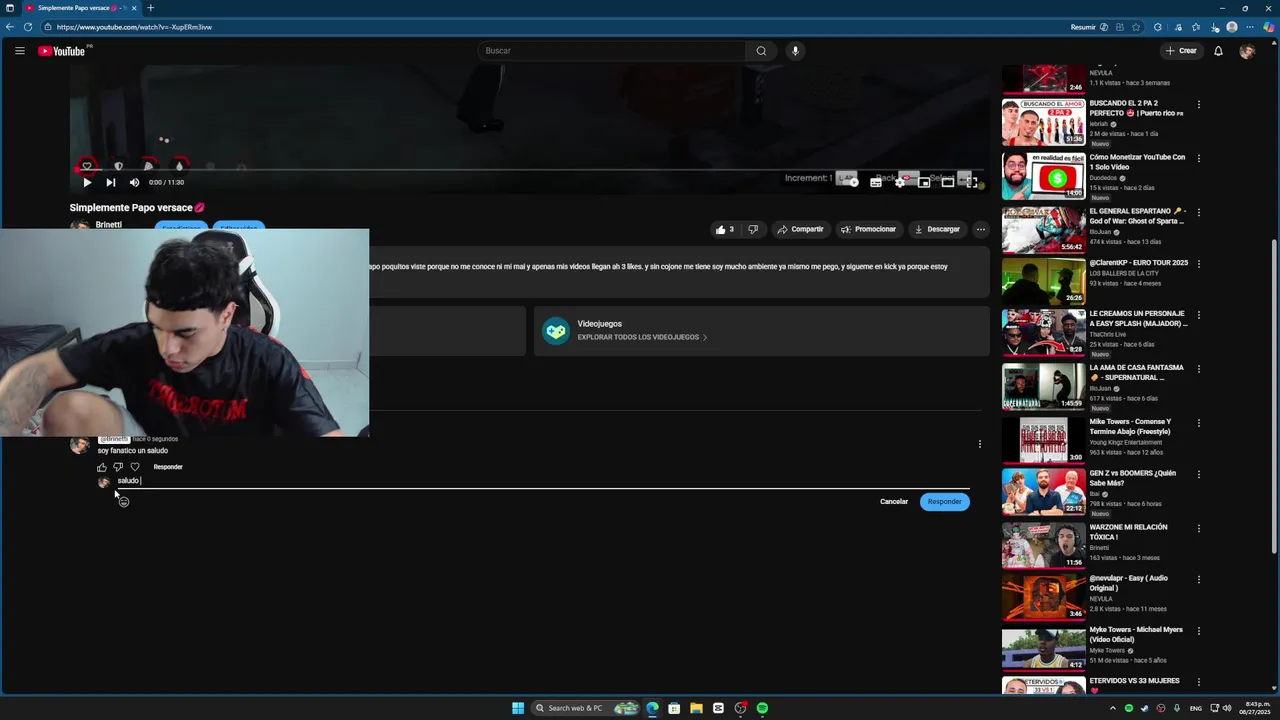Open Spotify from the taskbar
The width and height of the screenshot is (1280, 720).
point(762,708)
